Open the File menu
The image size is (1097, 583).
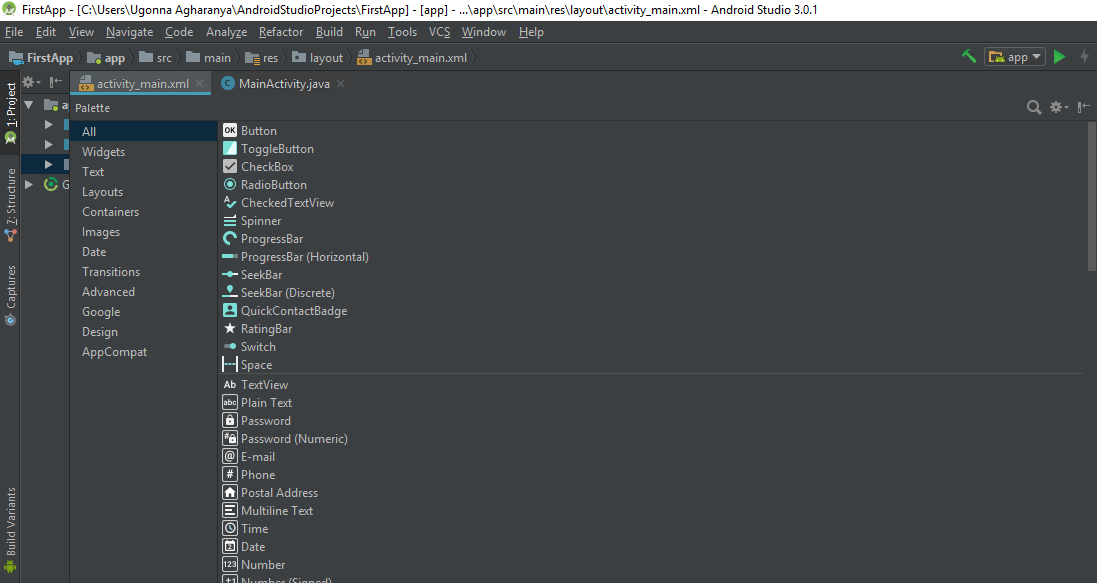point(14,32)
